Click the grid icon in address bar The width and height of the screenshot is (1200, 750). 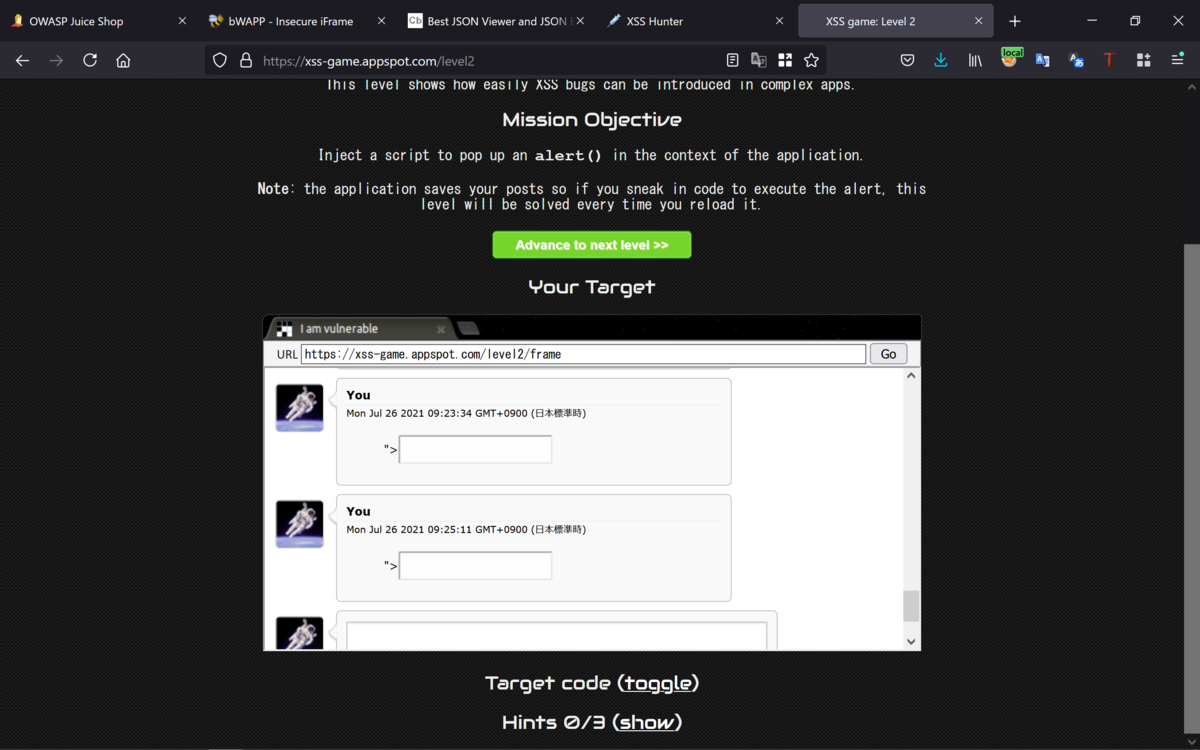pos(785,60)
